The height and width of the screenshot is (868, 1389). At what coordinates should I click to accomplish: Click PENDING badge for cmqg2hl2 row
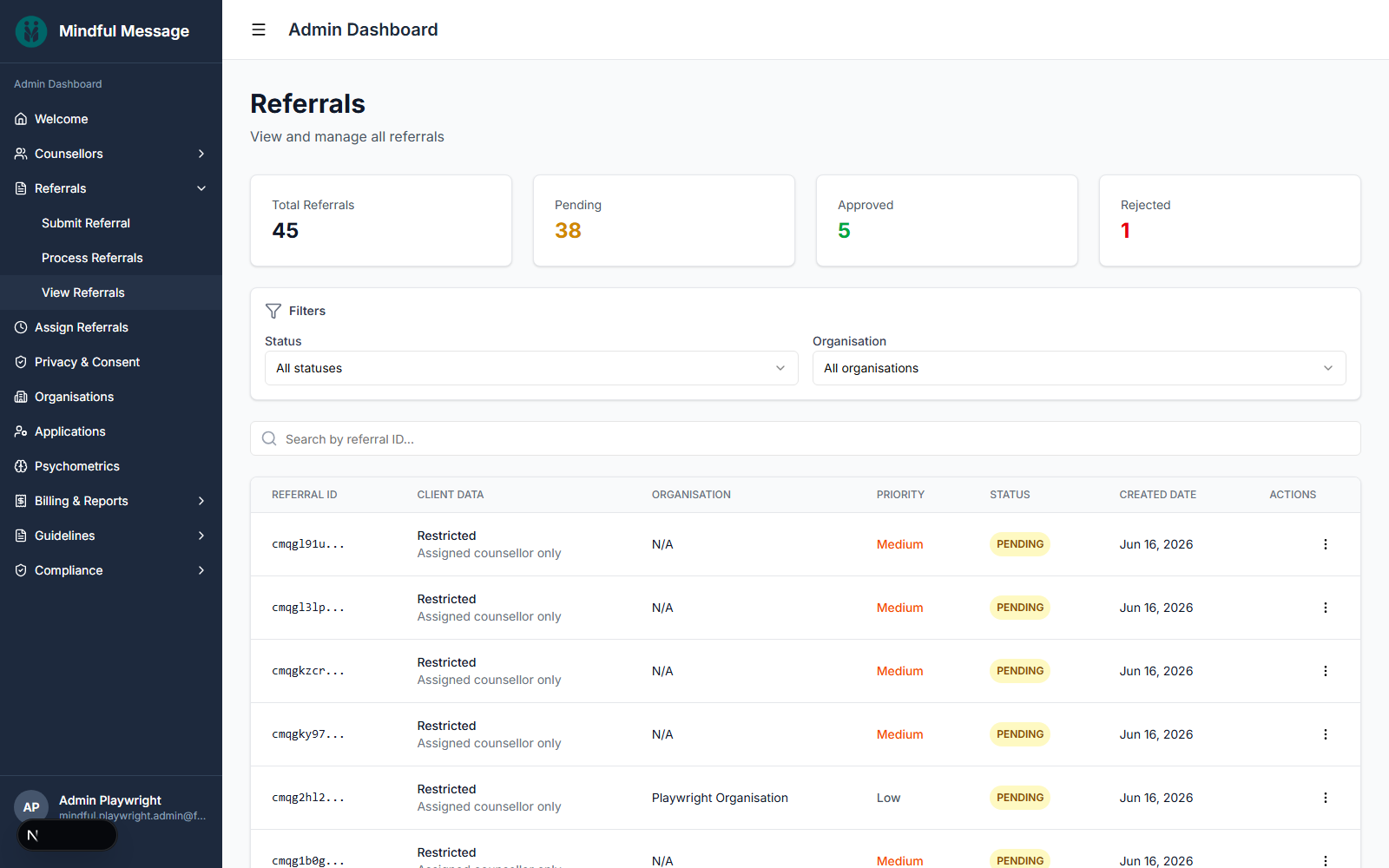pos(1020,798)
